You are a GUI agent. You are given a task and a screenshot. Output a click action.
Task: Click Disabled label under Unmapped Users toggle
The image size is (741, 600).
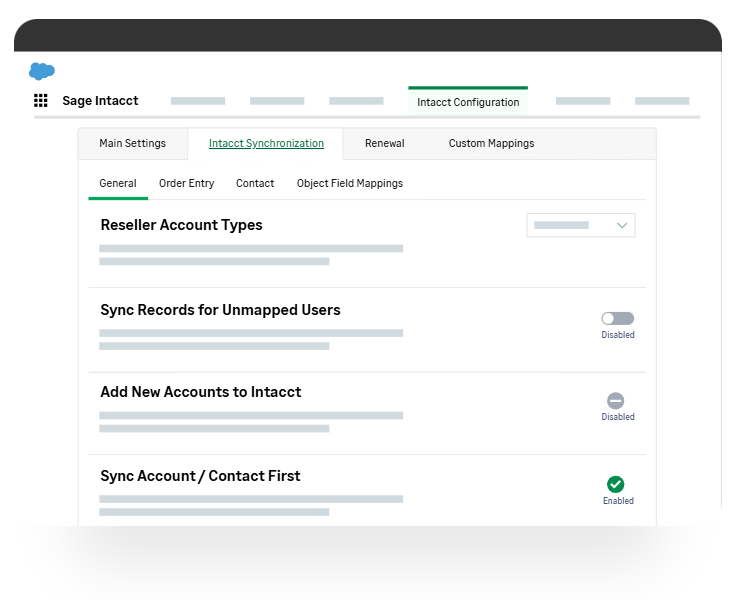pos(618,334)
